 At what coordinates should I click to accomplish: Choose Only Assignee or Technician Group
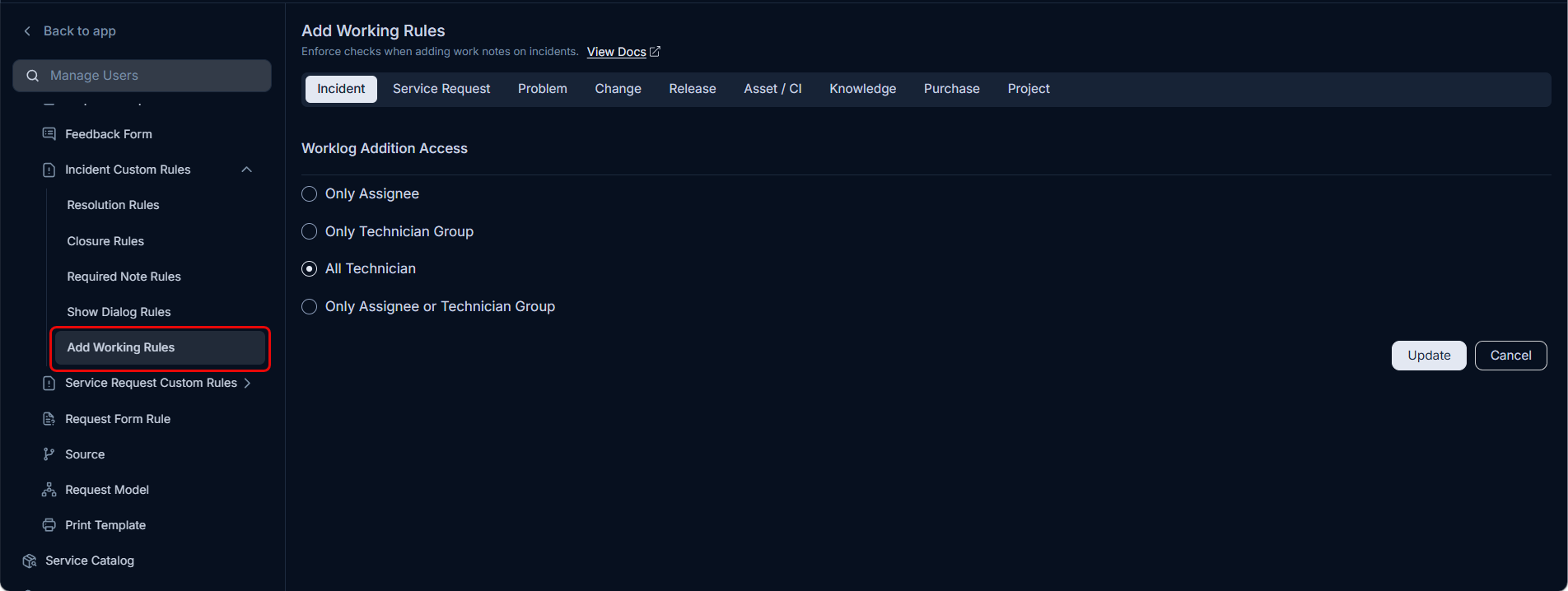click(x=309, y=307)
